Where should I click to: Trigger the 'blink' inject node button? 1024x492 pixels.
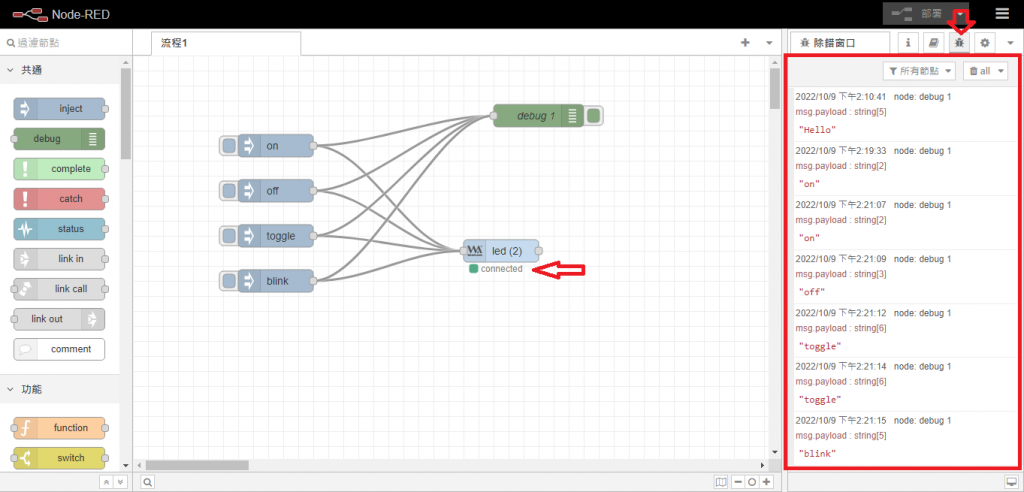229,281
